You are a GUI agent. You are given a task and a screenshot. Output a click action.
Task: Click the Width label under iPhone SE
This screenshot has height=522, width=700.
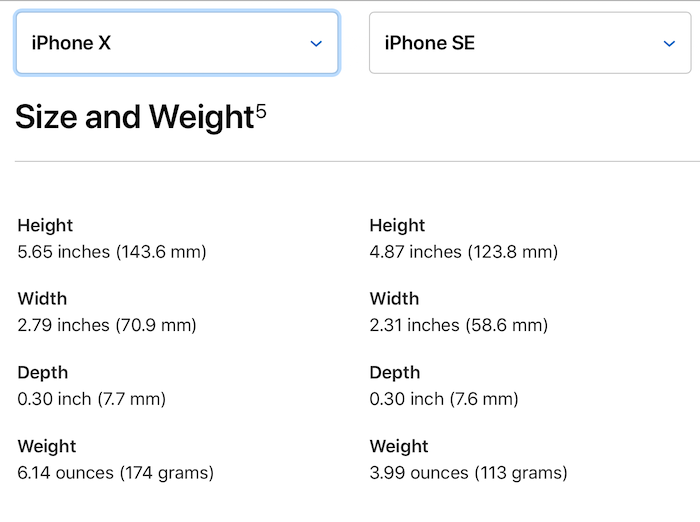(x=394, y=299)
